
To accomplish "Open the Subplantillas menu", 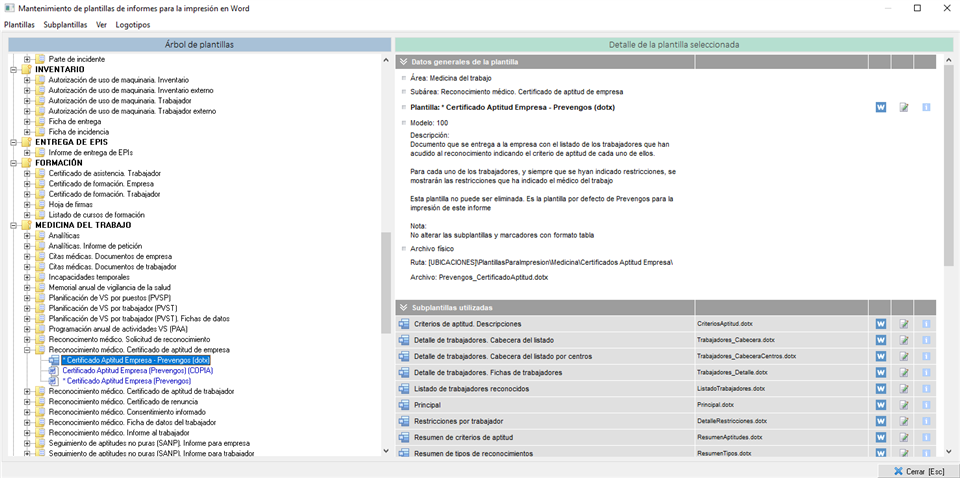I will coord(66,25).
